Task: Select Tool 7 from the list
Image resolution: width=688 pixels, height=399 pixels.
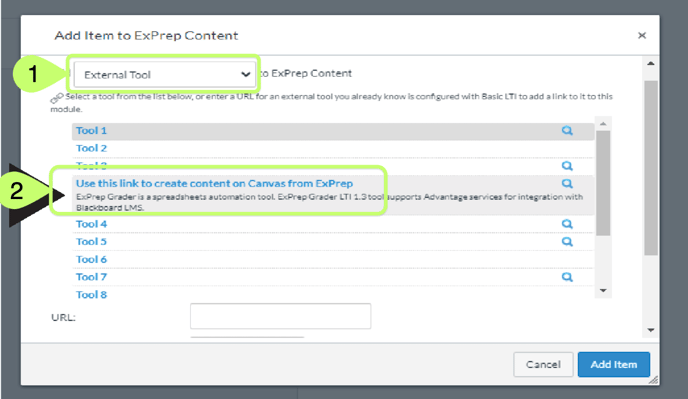Action: (x=91, y=277)
